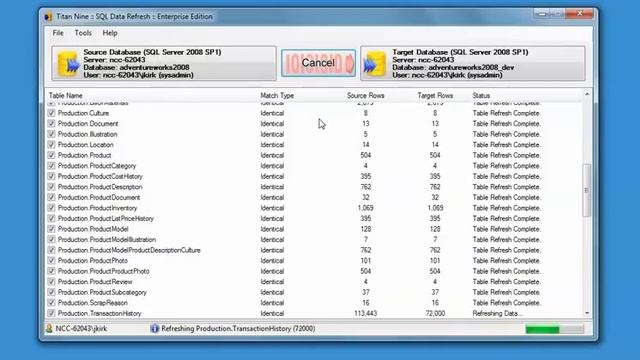Uncheck Production.ProductListPriceHistory table
The width and height of the screenshot is (640, 360).
(x=51, y=219)
